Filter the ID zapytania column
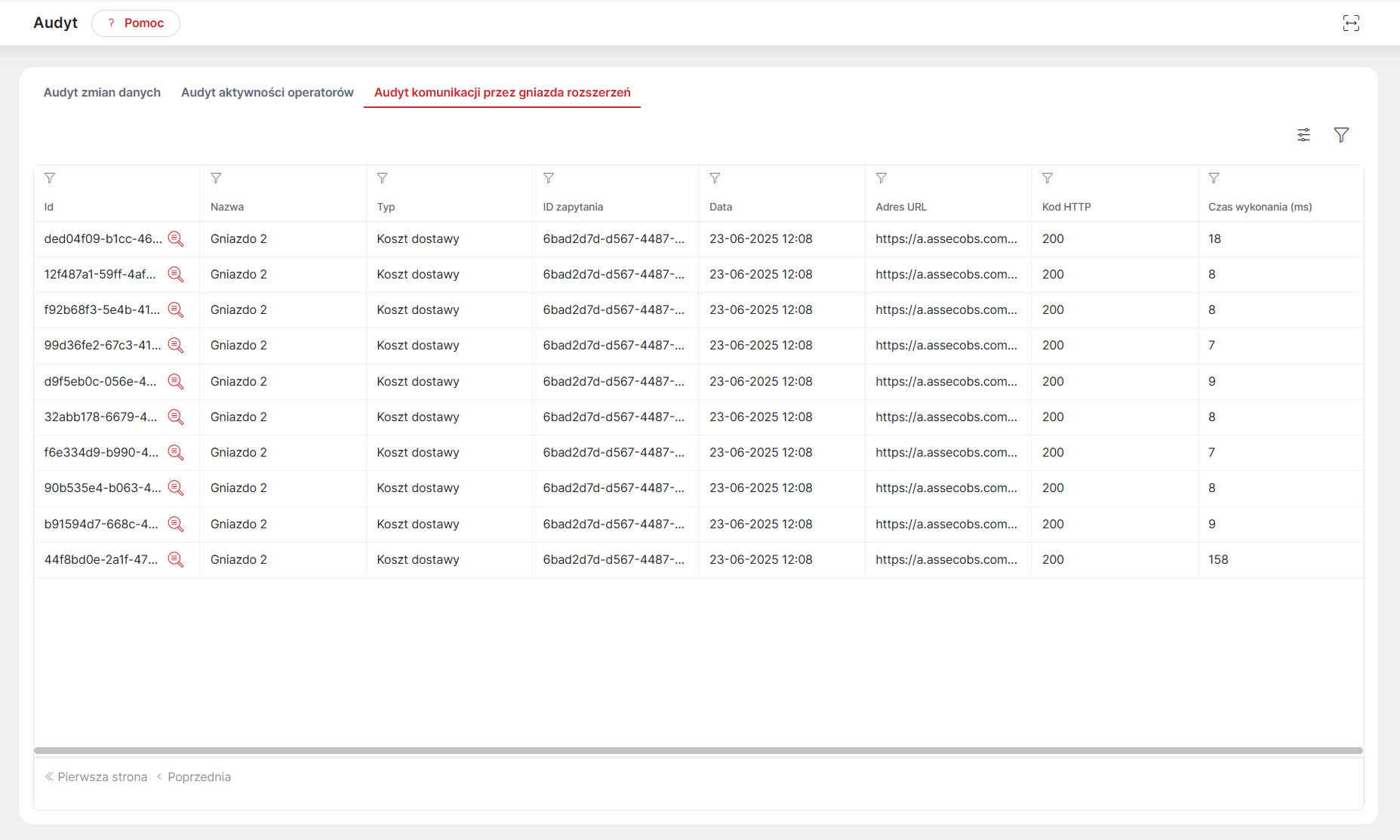The height and width of the screenshot is (840, 1400). [549, 178]
